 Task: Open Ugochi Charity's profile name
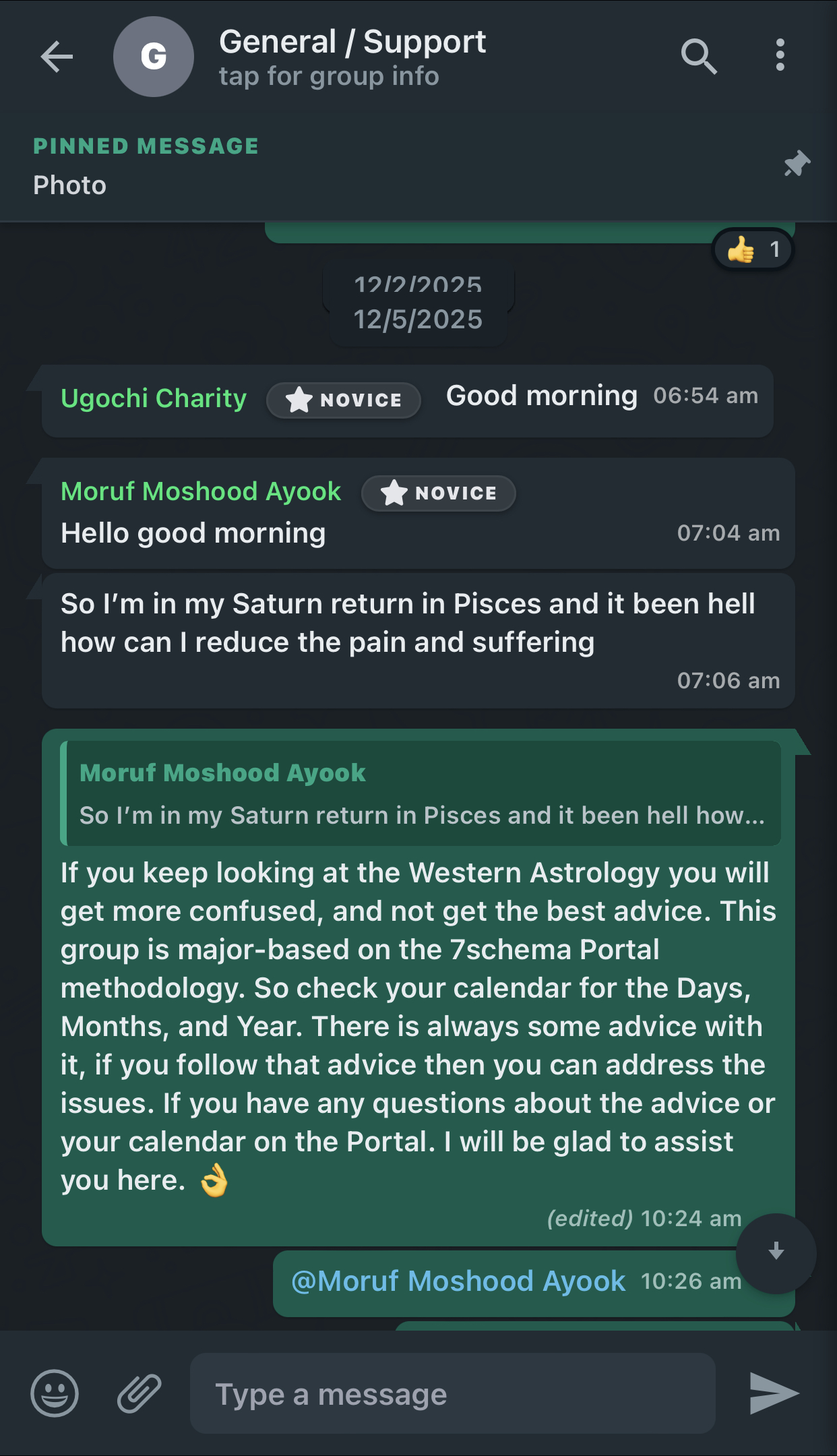[154, 398]
